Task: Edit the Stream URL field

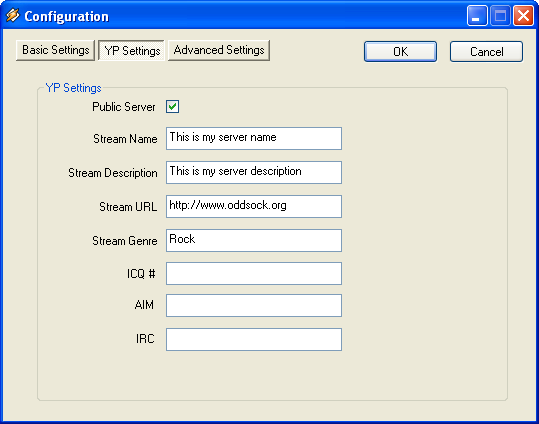Action: 254,206
